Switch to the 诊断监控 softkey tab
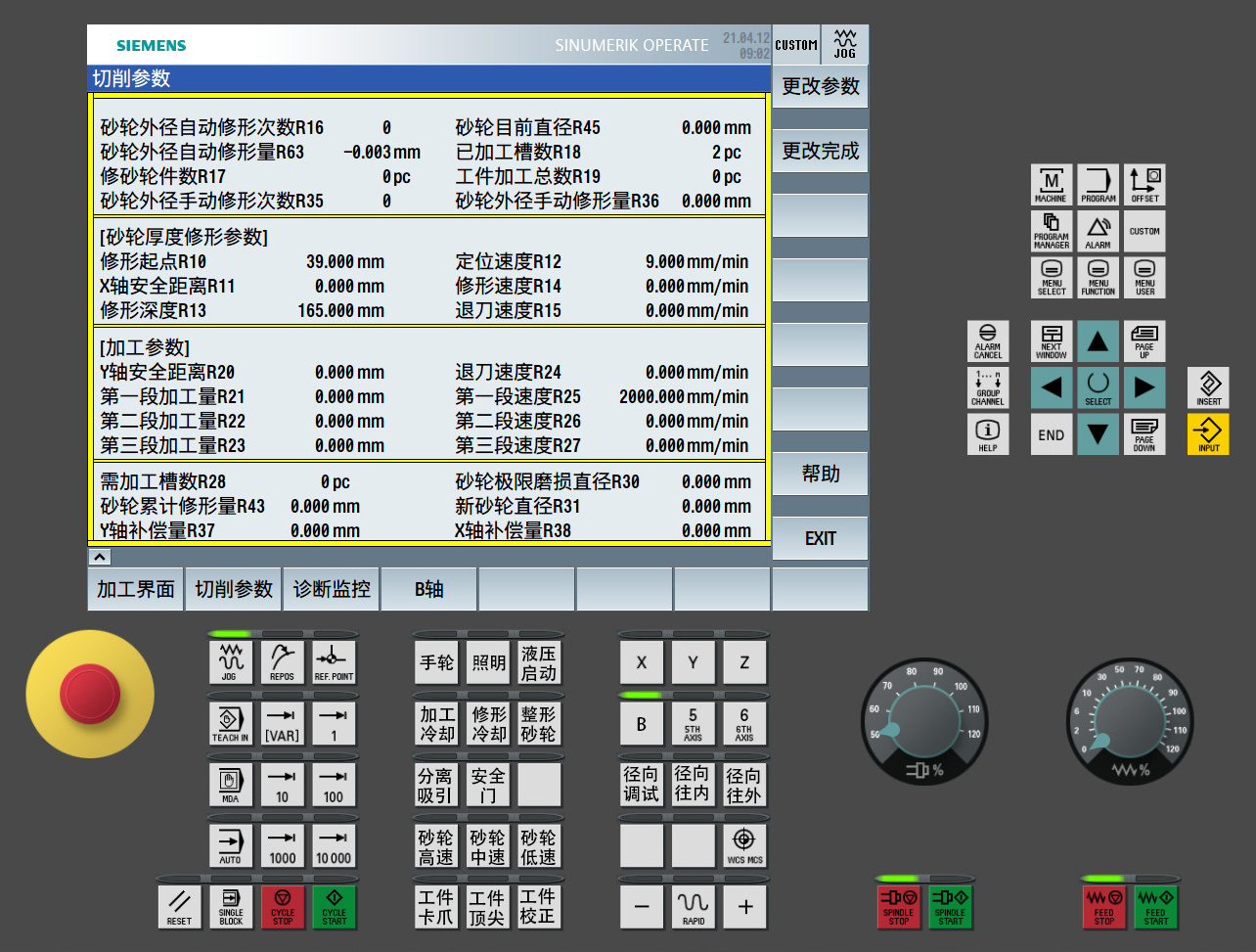The height and width of the screenshot is (952, 1256). [332, 589]
